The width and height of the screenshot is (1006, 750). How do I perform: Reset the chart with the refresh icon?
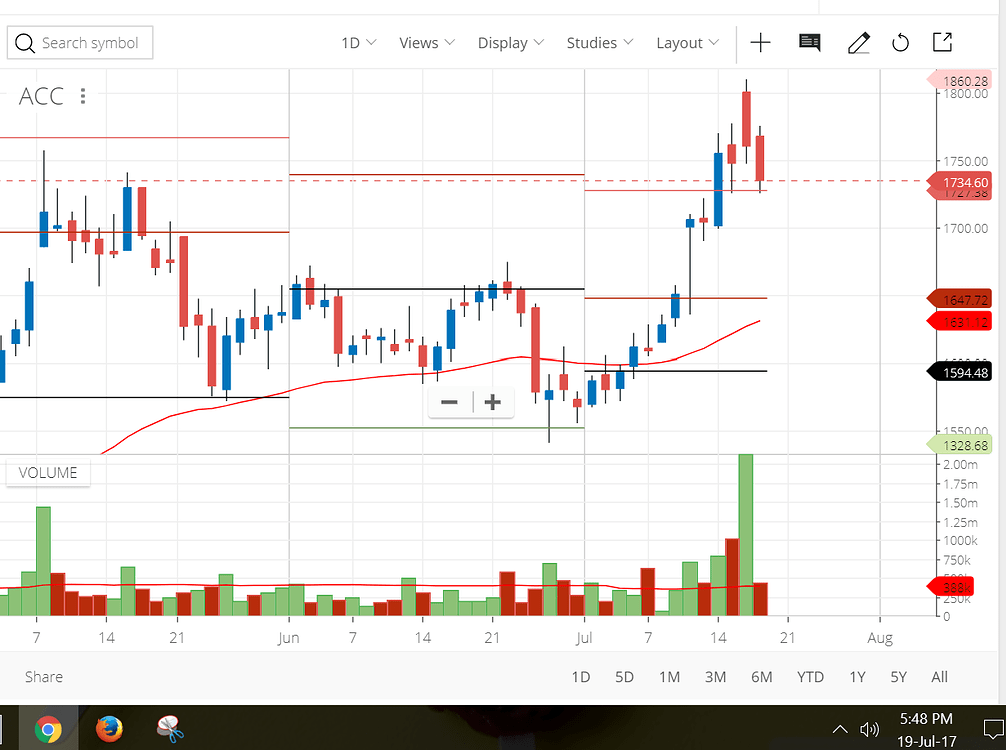[x=900, y=43]
